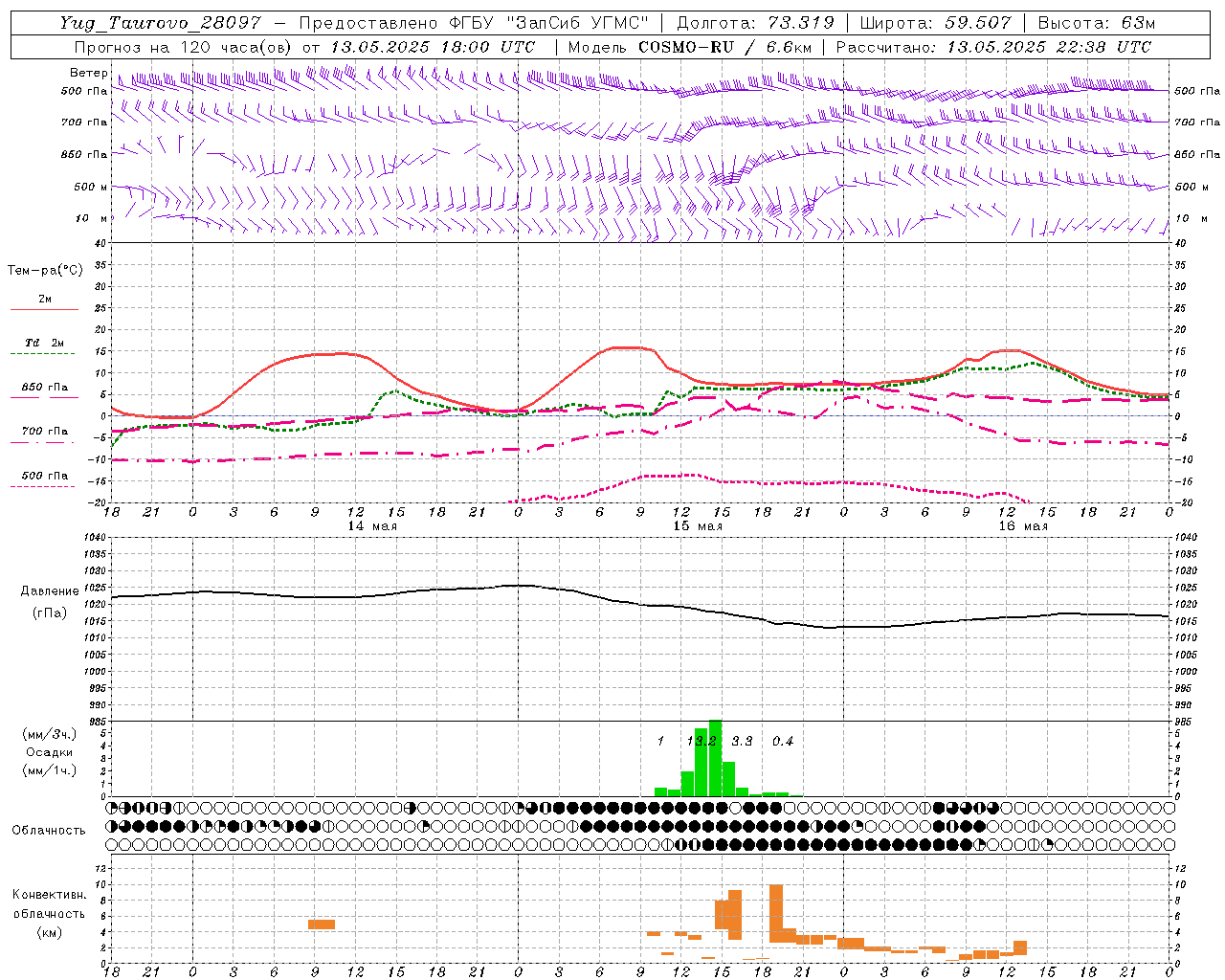Click the "Осадки" precipitation label

tap(50, 752)
